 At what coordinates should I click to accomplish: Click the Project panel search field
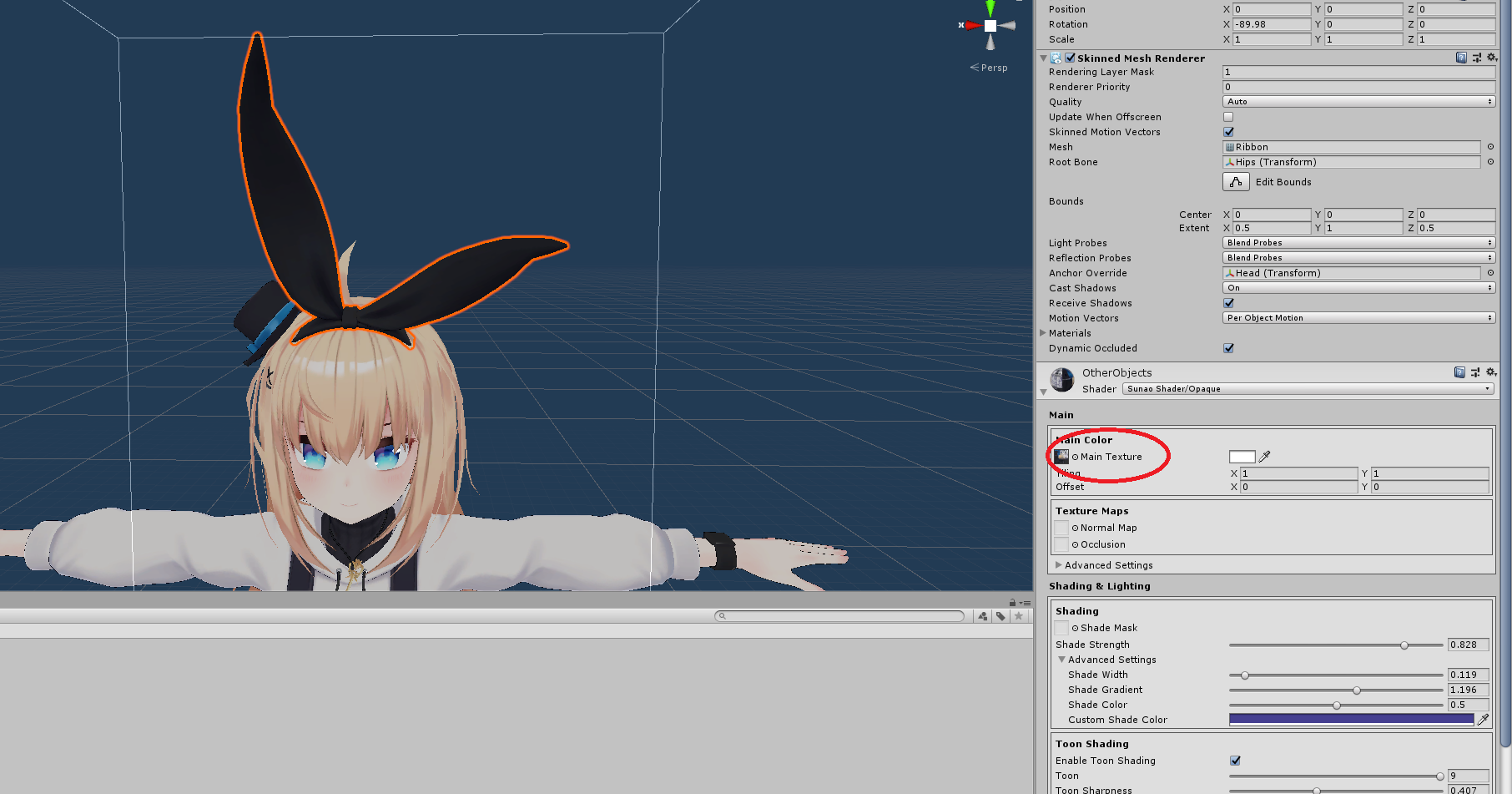[x=839, y=616]
